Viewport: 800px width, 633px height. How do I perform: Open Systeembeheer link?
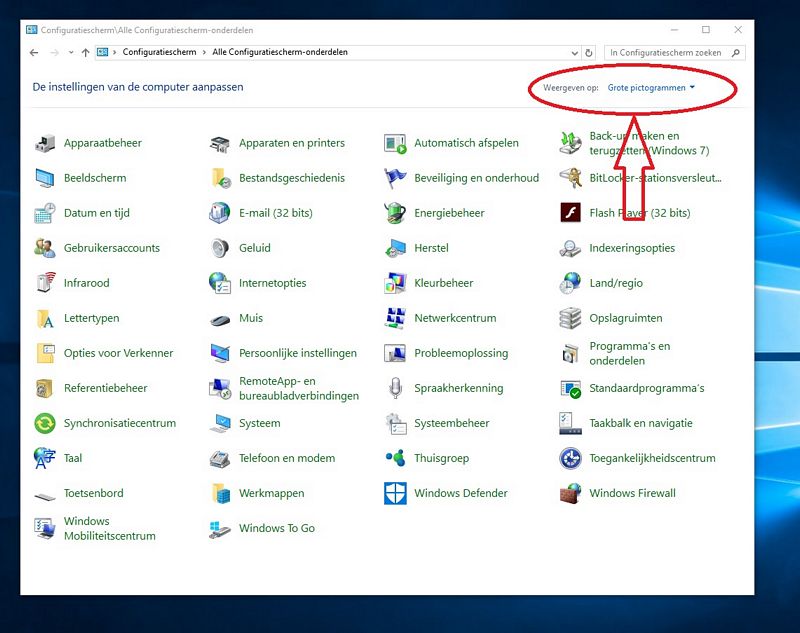tap(452, 423)
